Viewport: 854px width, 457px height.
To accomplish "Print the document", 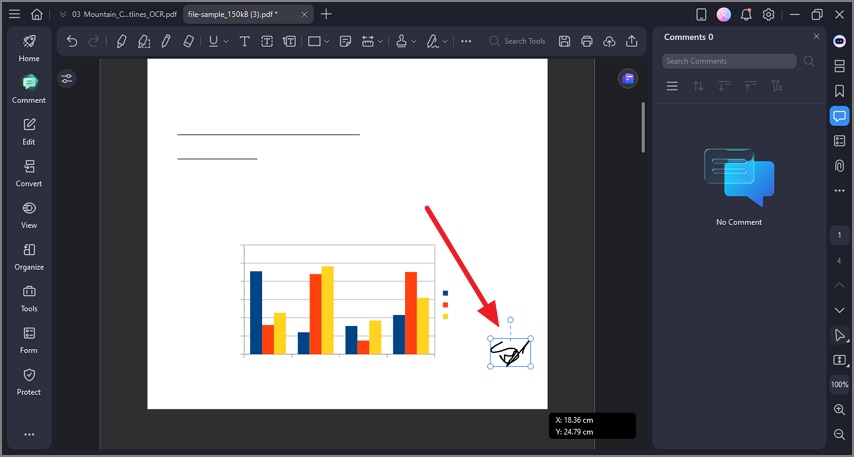I will coord(587,41).
